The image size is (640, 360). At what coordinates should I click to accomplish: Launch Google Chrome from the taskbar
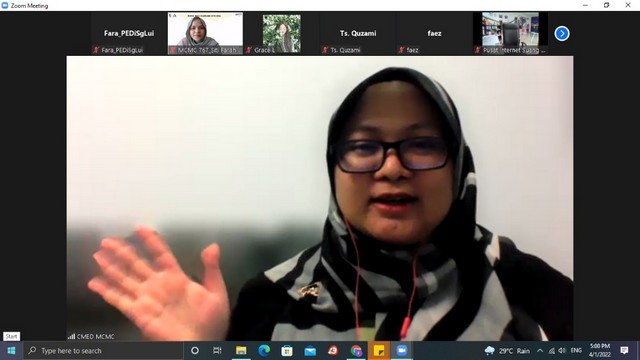tap(356, 351)
